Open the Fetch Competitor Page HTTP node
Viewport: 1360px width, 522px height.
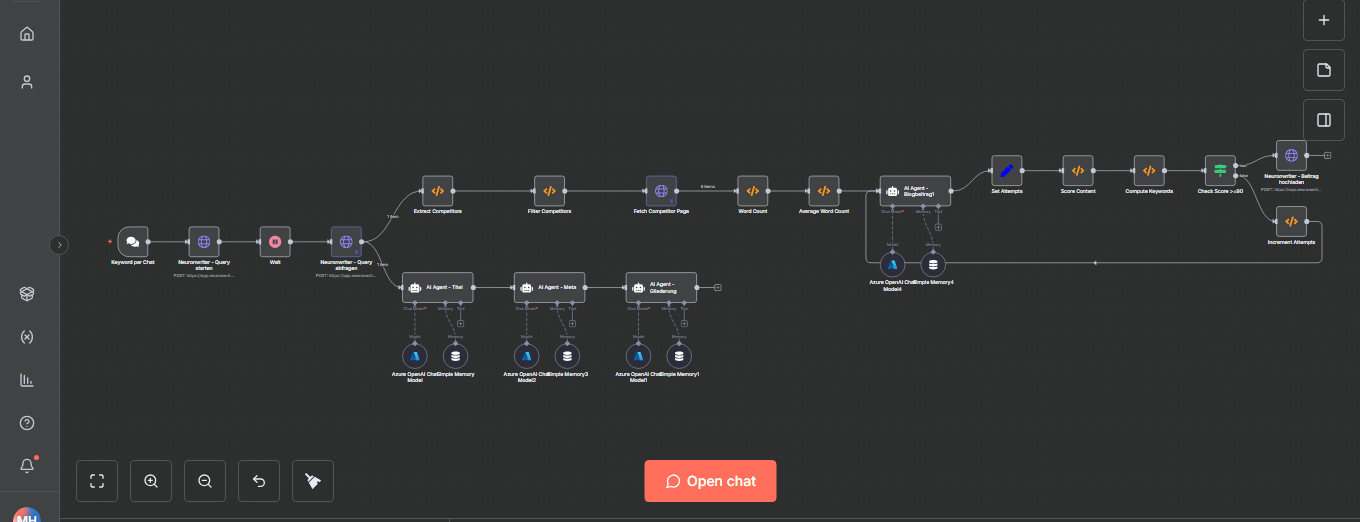pyautogui.click(x=661, y=190)
